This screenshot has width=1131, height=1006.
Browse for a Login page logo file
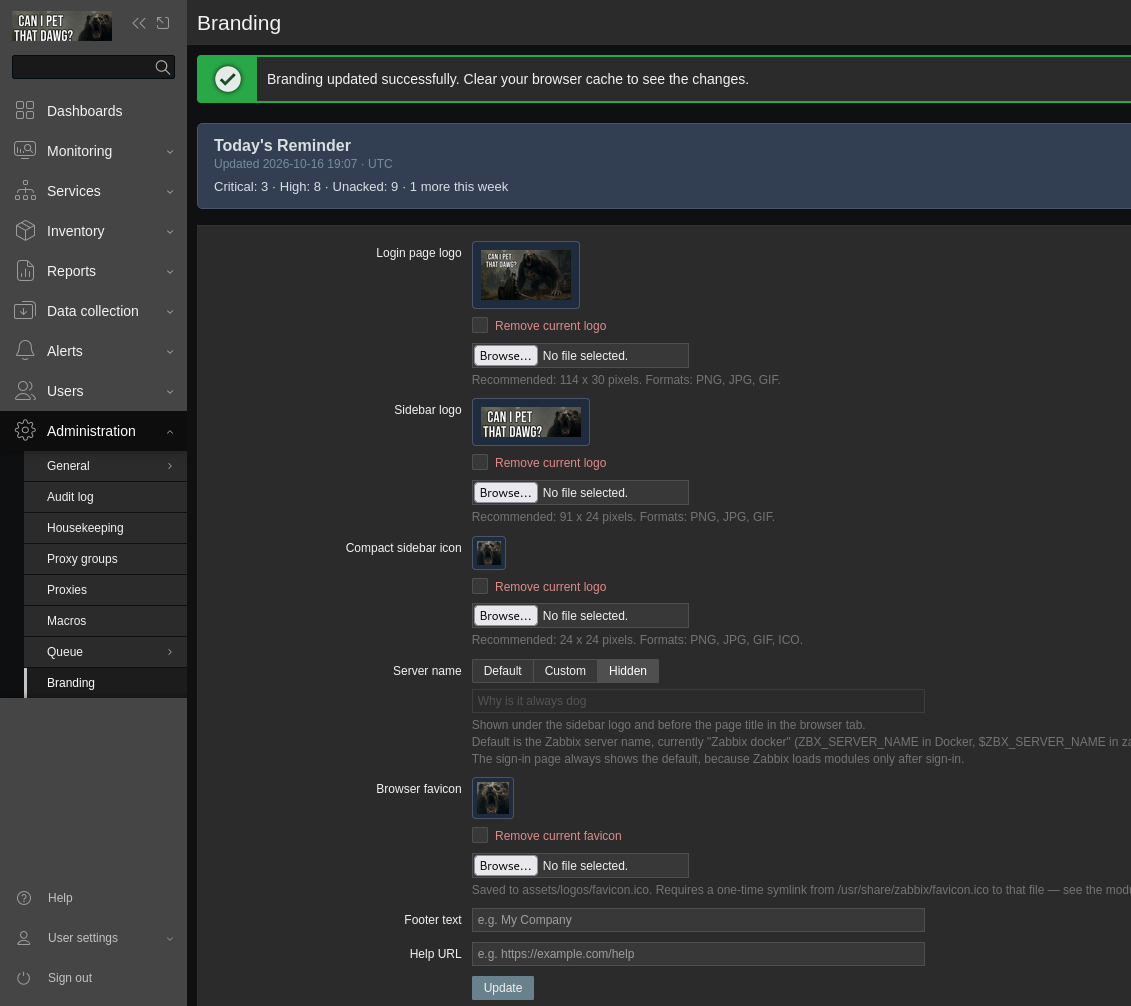coord(506,356)
